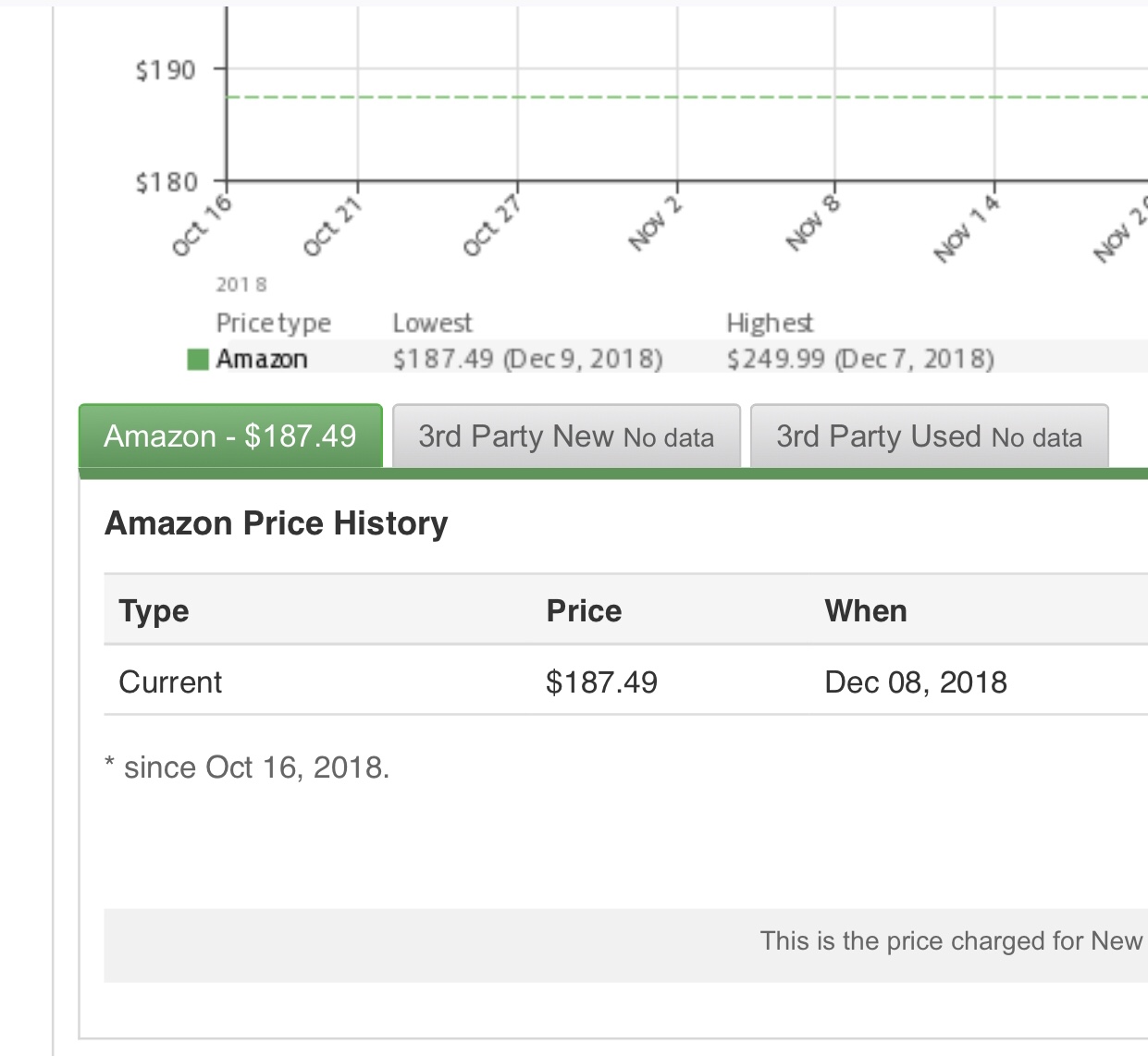Viewport: 1148px width, 1056px height.
Task: Click the Oct 16 axis date label
Action: pyautogui.click(x=201, y=226)
